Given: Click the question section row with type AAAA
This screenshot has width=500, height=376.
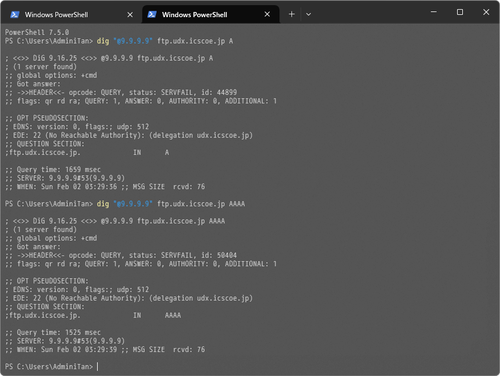Looking at the screenshot, I should (x=93, y=315).
